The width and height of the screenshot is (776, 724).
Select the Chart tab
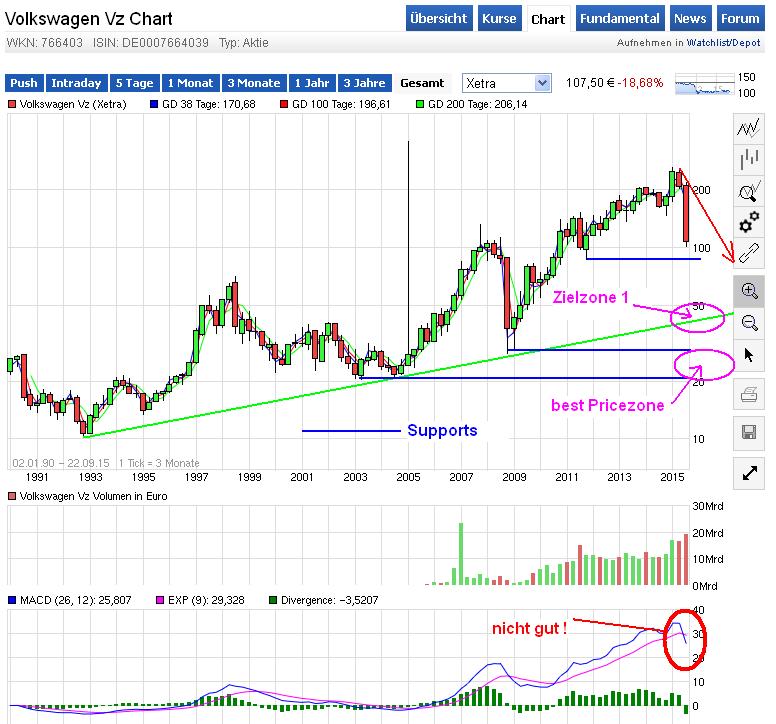548,19
